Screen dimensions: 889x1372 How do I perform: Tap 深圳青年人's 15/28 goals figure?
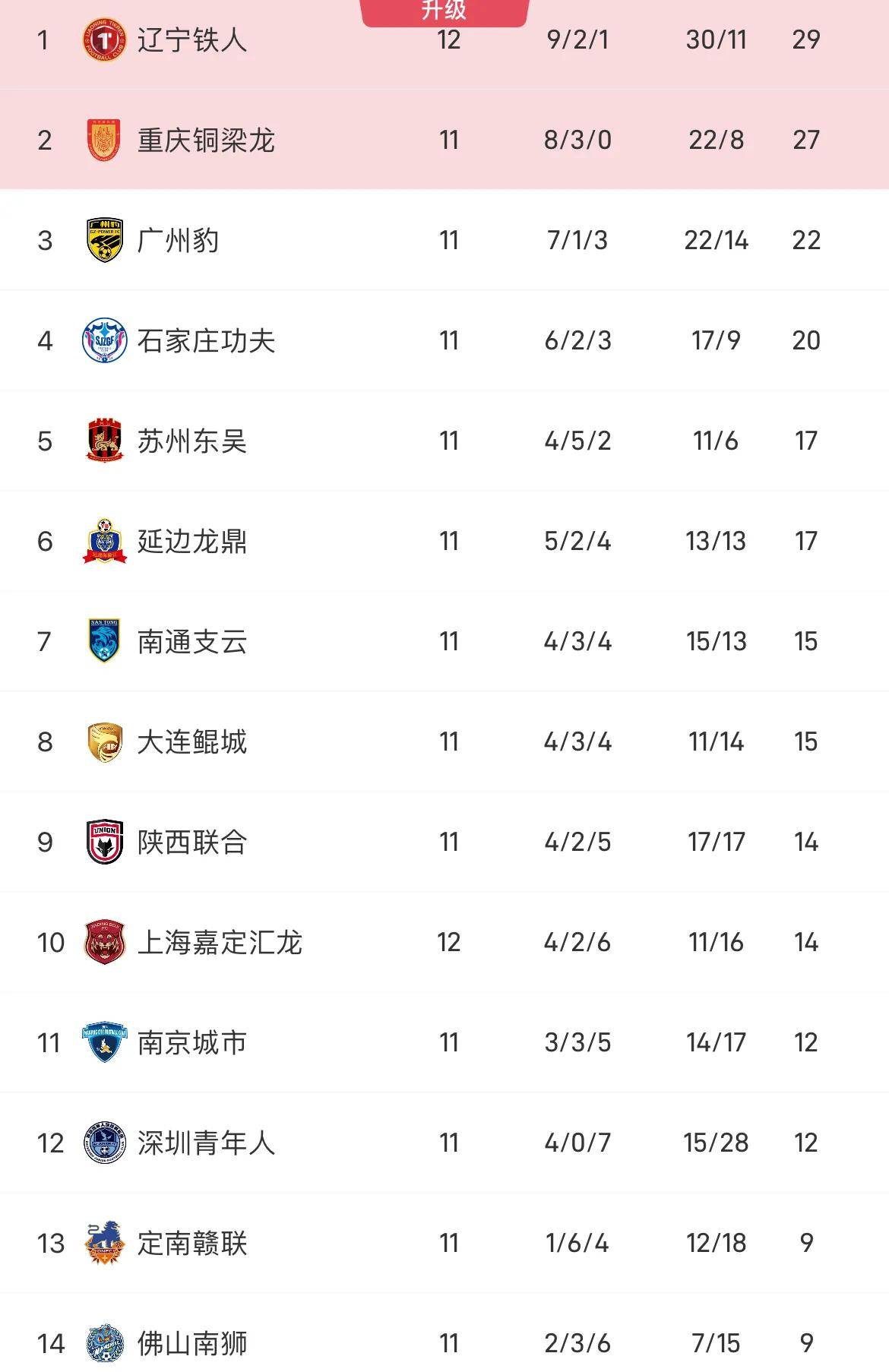(716, 1143)
